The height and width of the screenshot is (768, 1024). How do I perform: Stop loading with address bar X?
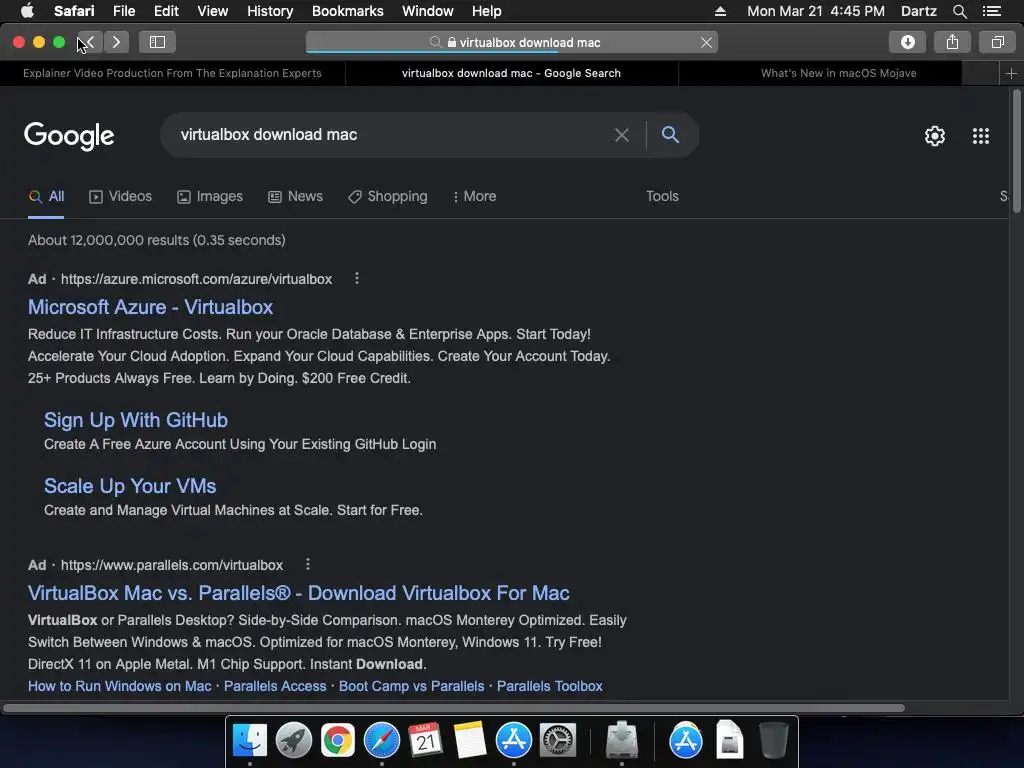click(706, 42)
